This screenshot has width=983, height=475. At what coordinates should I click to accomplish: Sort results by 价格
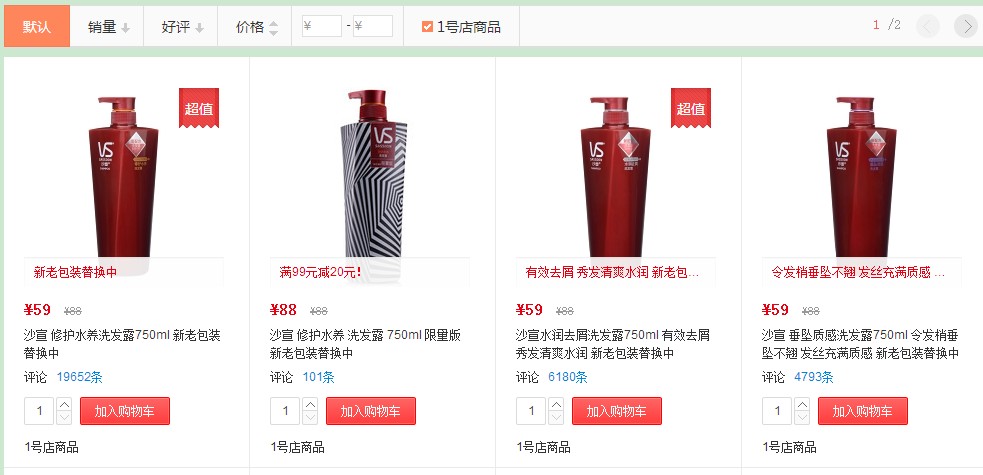(256, 27)
